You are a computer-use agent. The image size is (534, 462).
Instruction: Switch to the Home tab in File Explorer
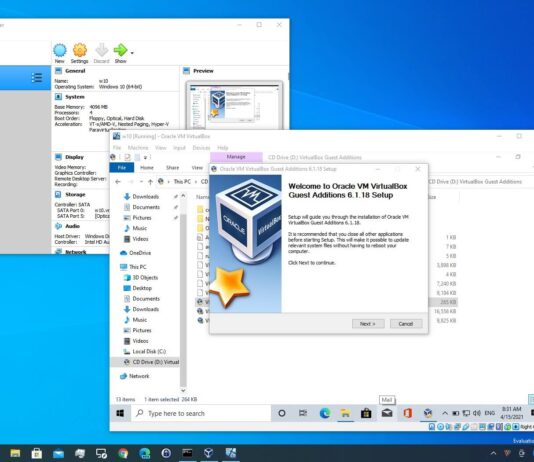click(x=147, y=168)
